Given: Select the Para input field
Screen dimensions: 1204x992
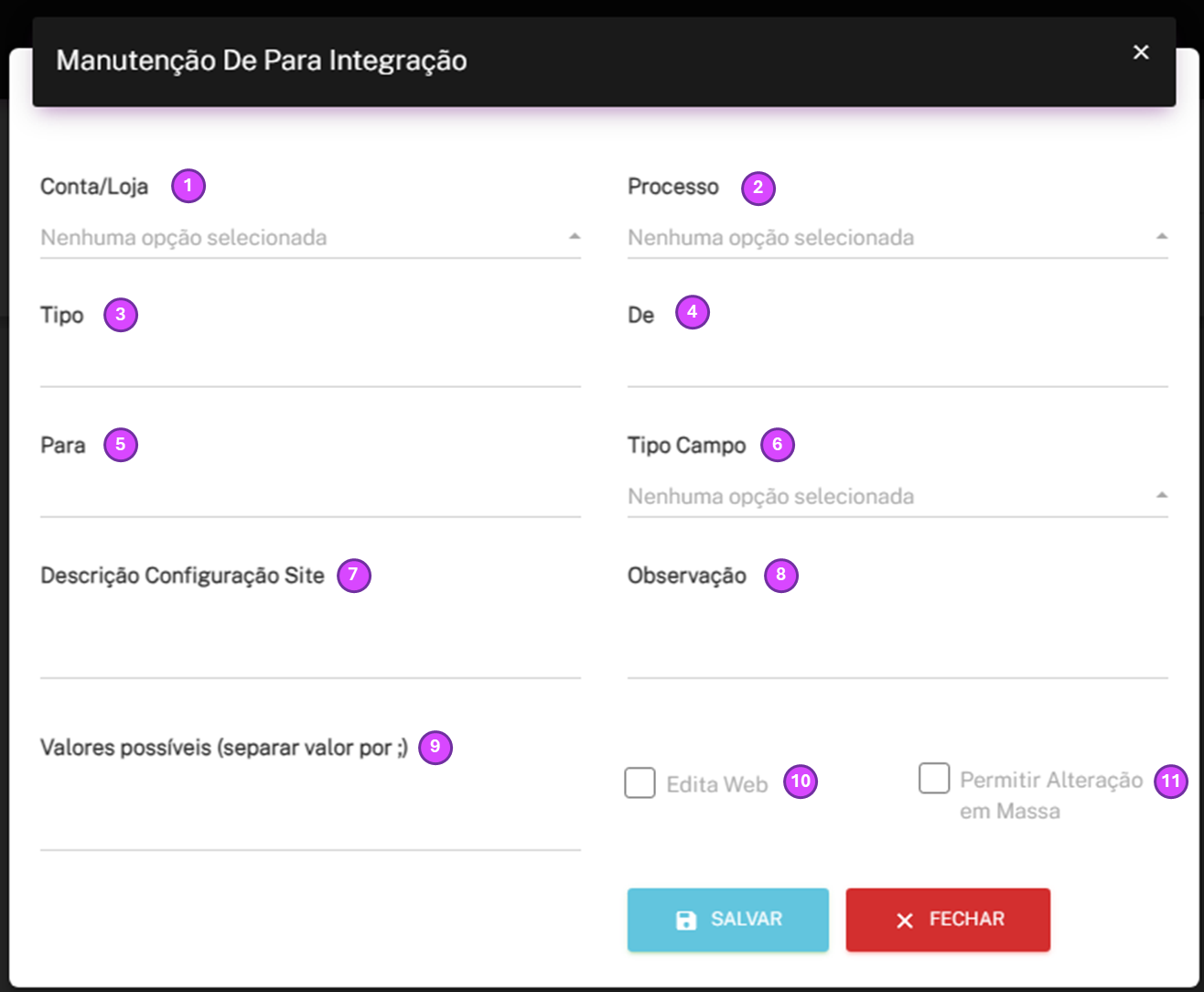Looking at the screenshot, I should point(310,496).
